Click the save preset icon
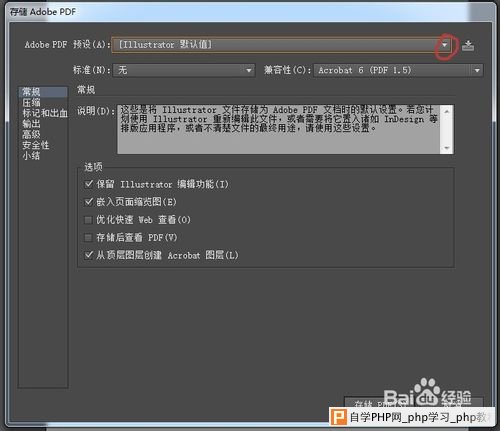This screenshot has width=500, height=431. click(x=468, y=45)
